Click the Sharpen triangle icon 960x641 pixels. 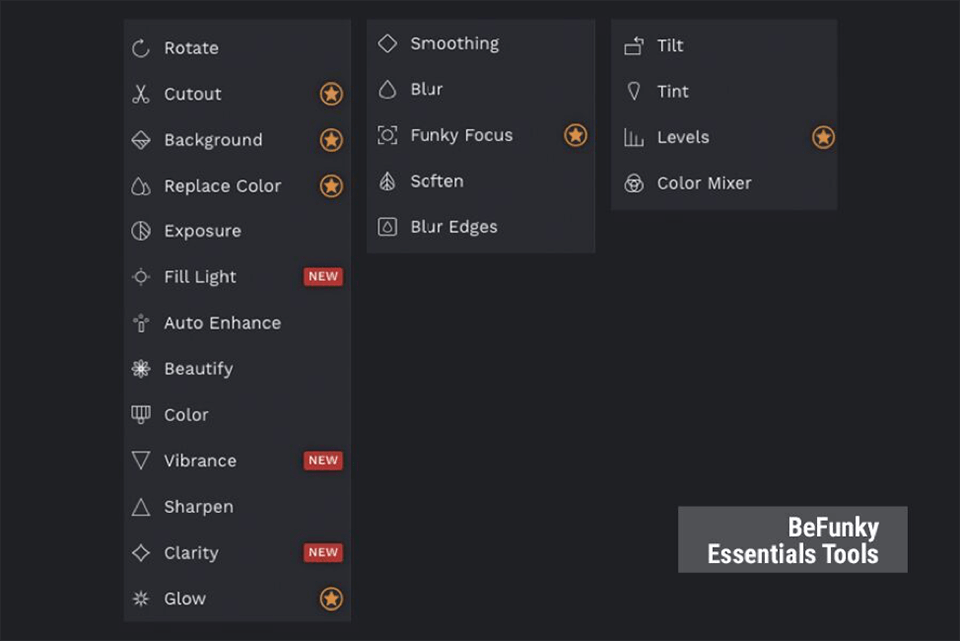(141, 507)
